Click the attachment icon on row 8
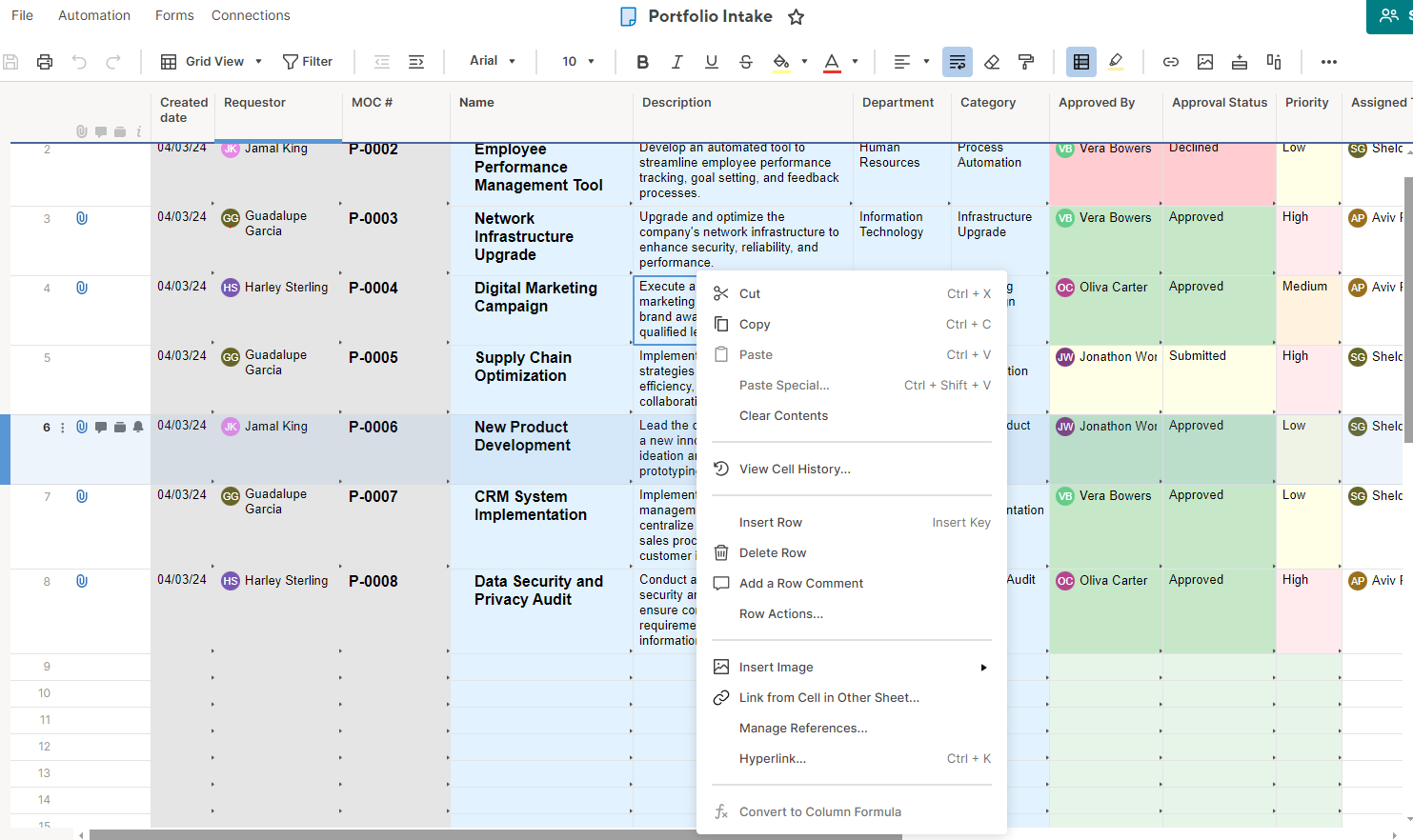Viewport: 1413px width, 840px height. [x=82, y=581]
